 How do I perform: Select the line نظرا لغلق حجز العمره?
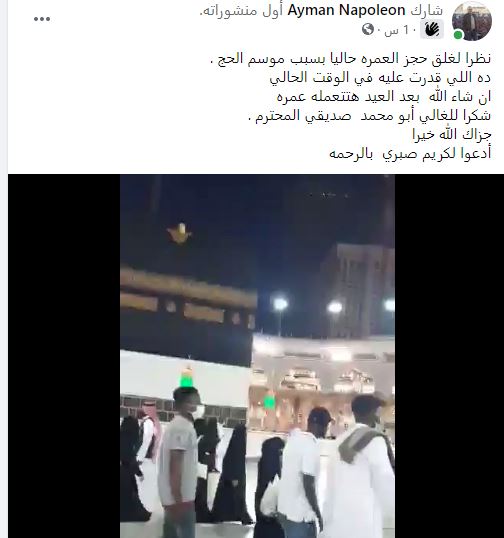coord(350,59)
